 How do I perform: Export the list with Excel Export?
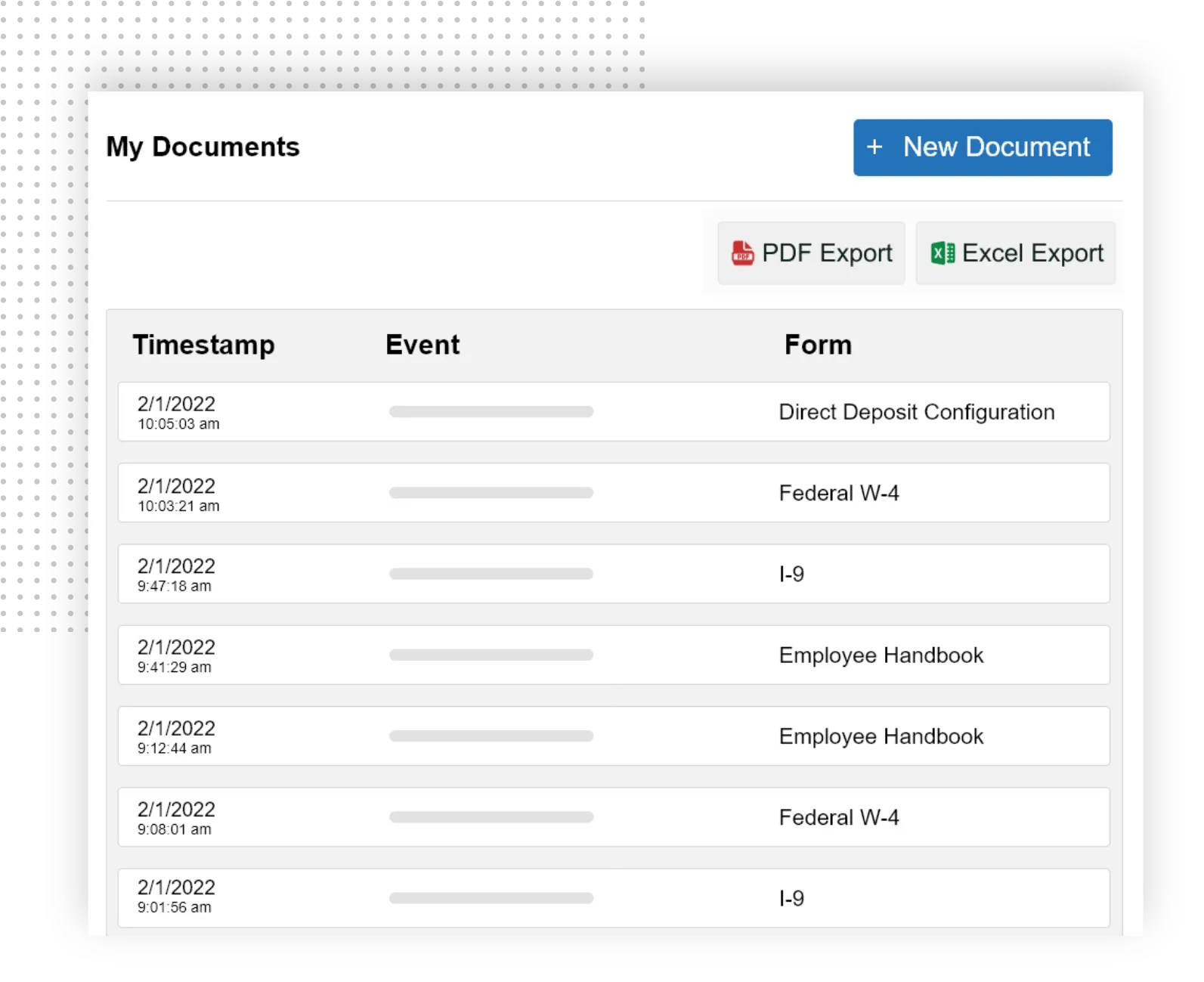click(1016, 253)
